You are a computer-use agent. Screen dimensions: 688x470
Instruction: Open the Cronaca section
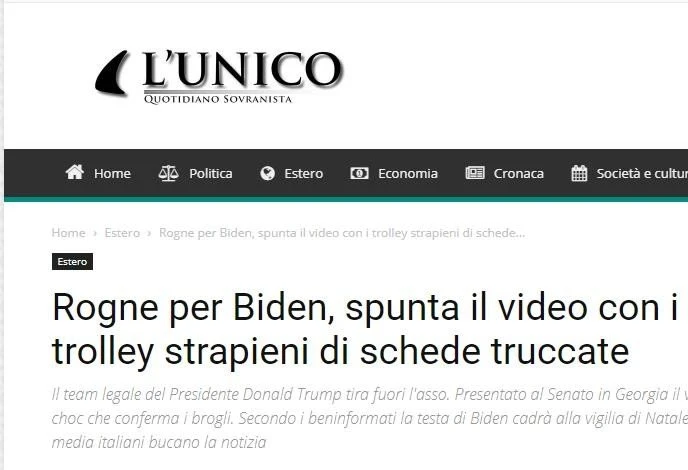click(x=519, y=173)
